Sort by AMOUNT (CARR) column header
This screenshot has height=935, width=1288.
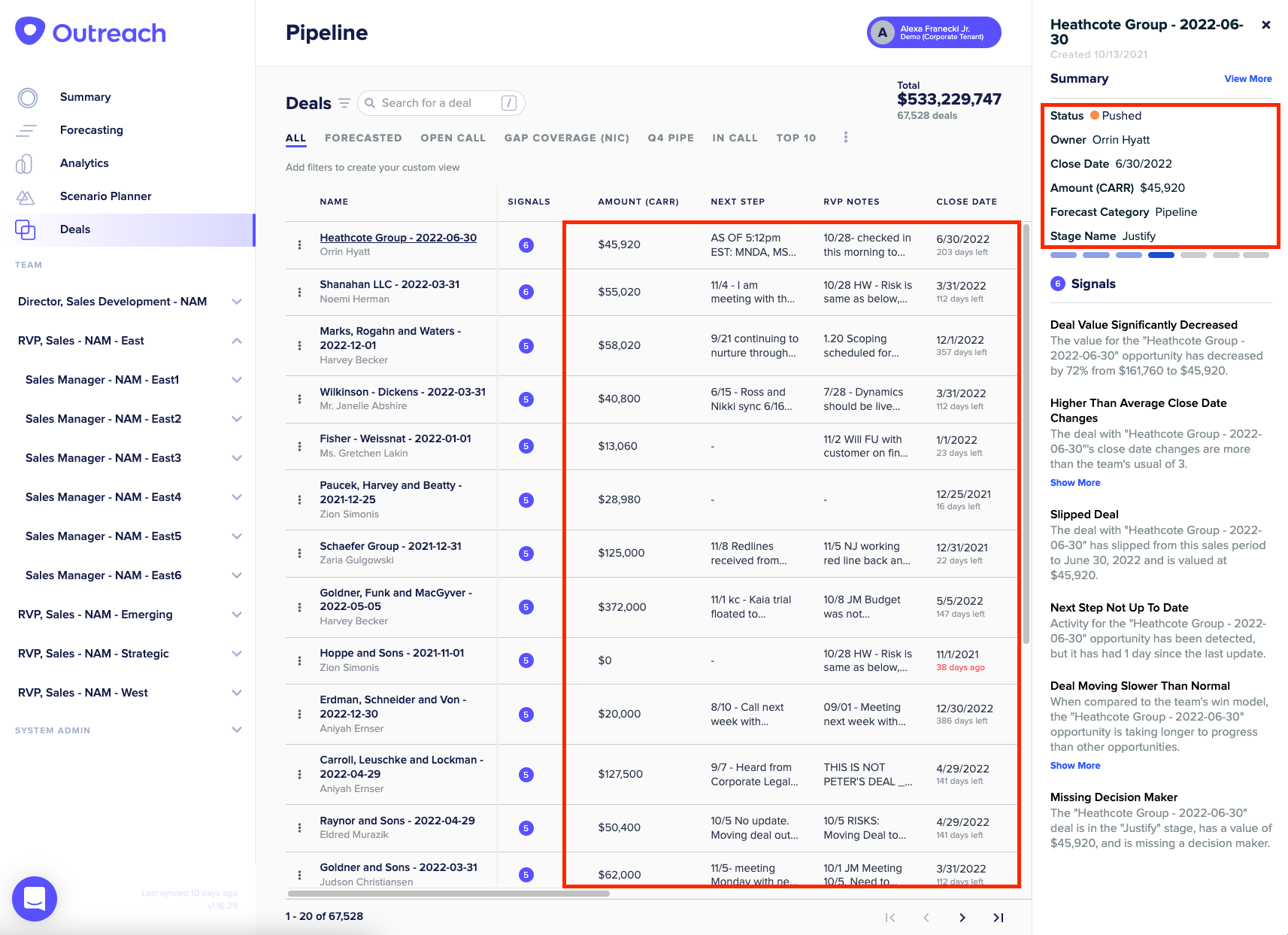pos(638,202)
